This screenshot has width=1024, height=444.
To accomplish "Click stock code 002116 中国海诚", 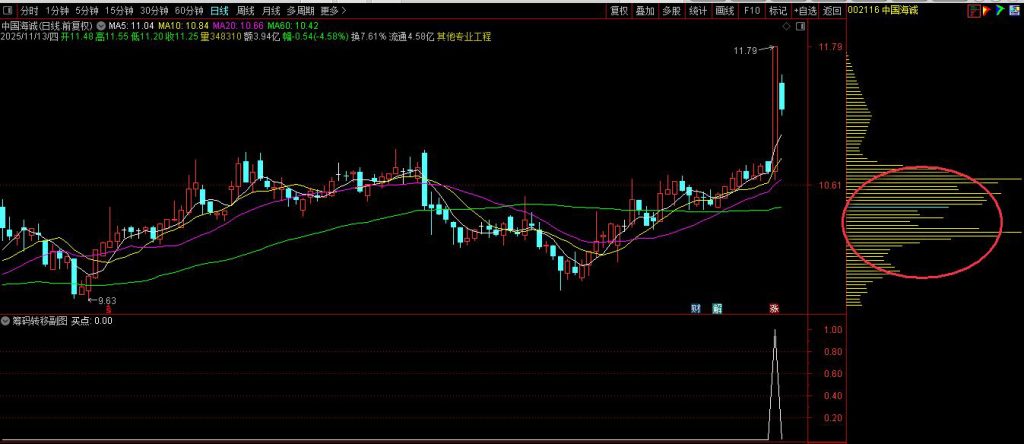I will (882, 10).
